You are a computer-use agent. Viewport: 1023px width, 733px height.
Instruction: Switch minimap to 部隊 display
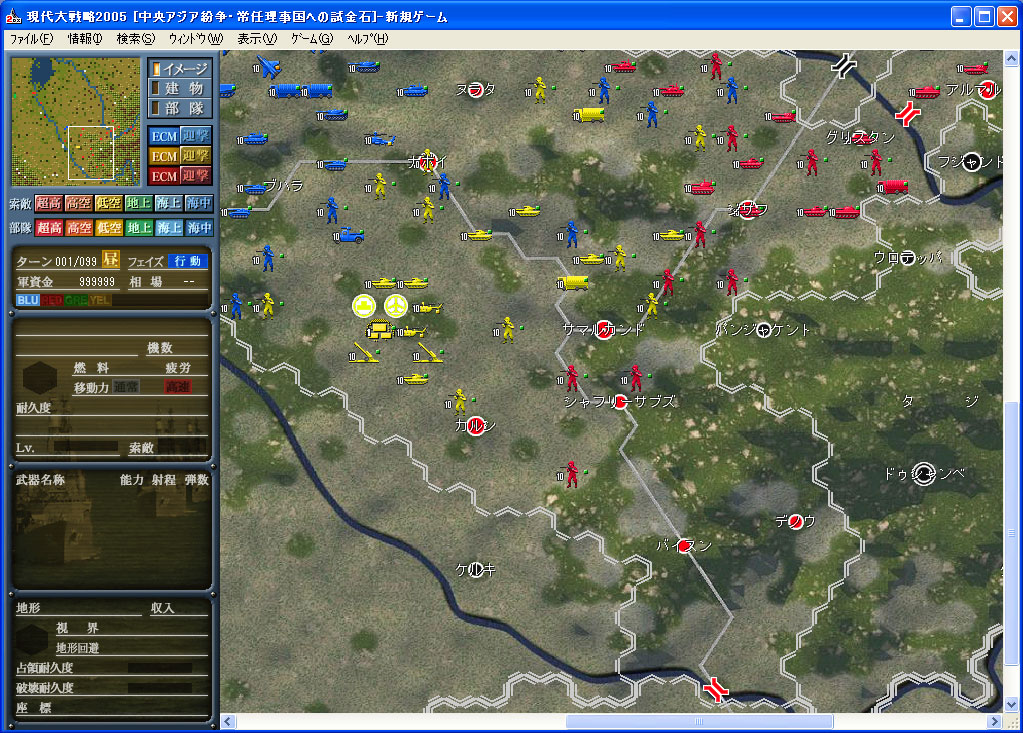(180, 107)
